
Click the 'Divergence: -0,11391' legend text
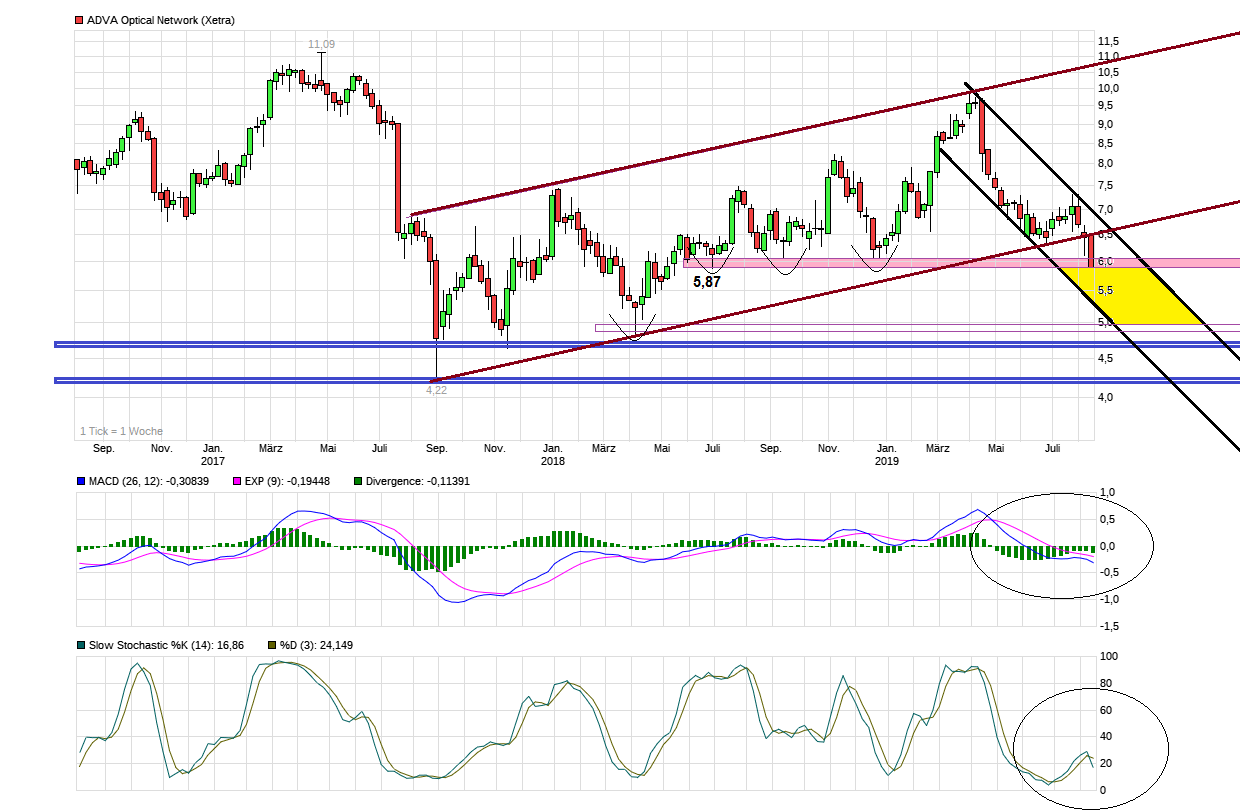(x=418, y=481)
